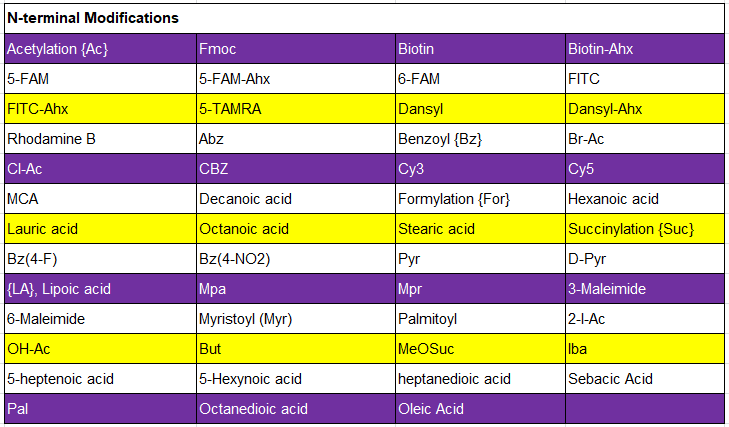Select the MeOSuc cell

[478, 349]
